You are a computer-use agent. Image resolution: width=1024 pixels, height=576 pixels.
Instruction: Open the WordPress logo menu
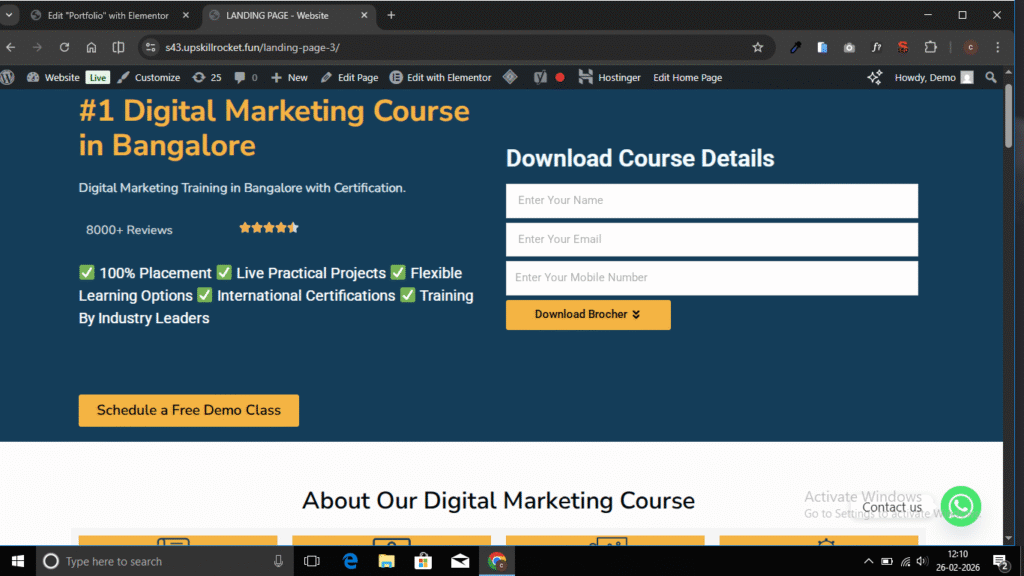(x=9, y=77)
